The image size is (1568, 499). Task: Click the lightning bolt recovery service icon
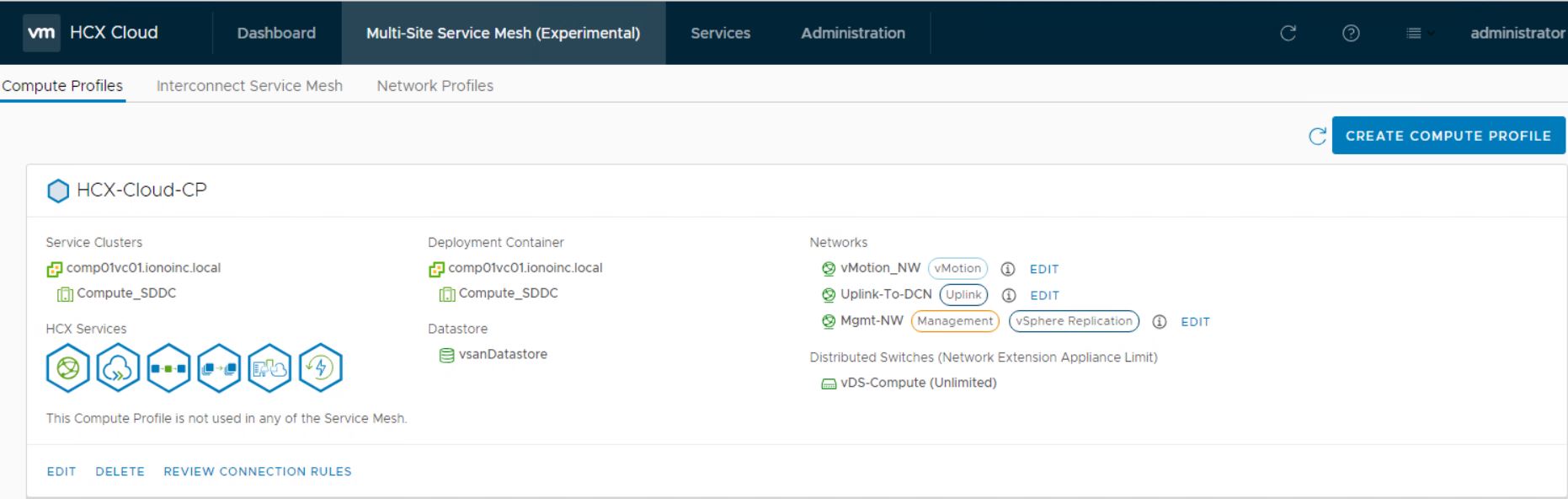(320, 368)
